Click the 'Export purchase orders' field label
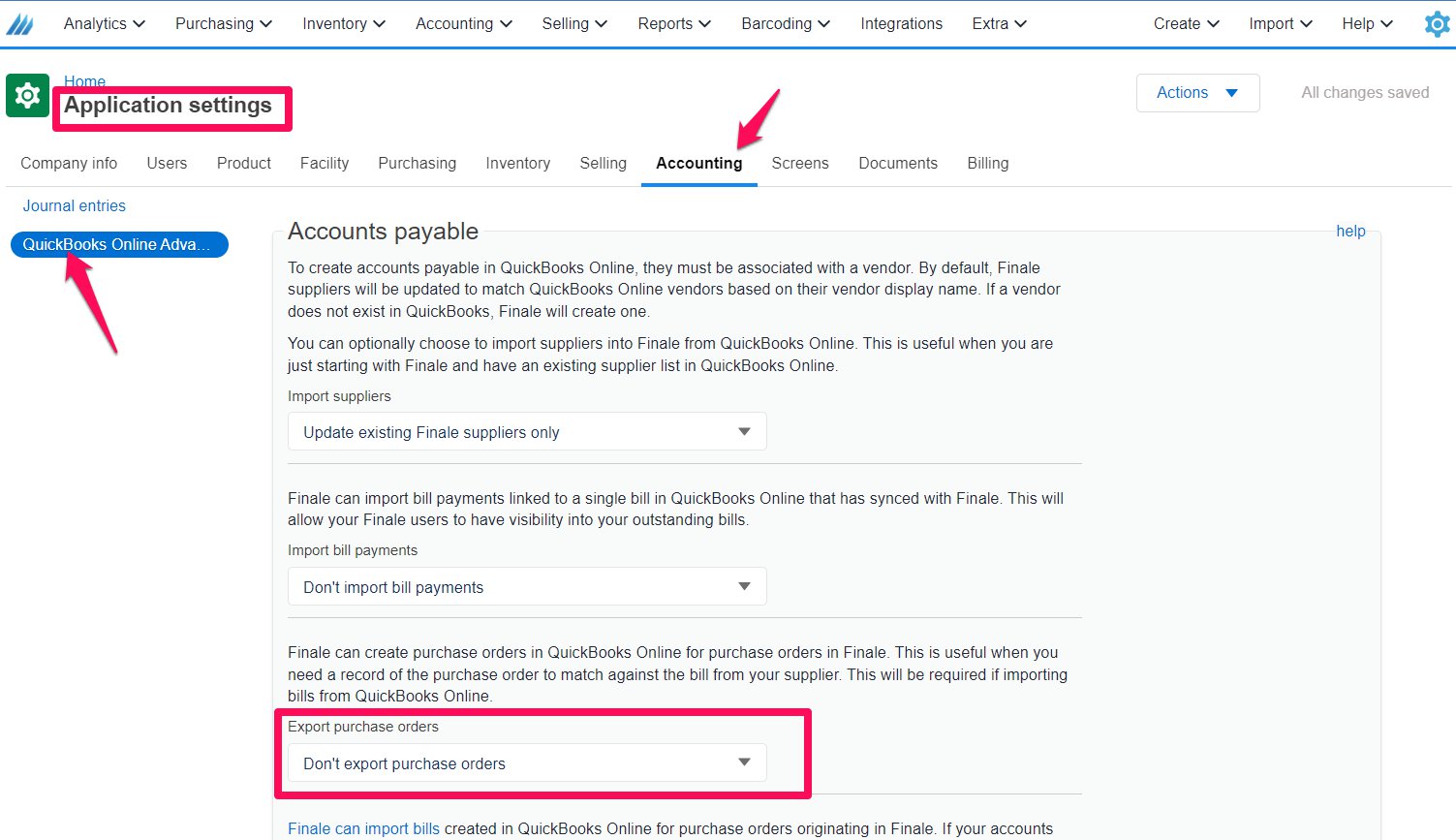The height and width of the screenshot is (840, 1456). pos(363,727)
